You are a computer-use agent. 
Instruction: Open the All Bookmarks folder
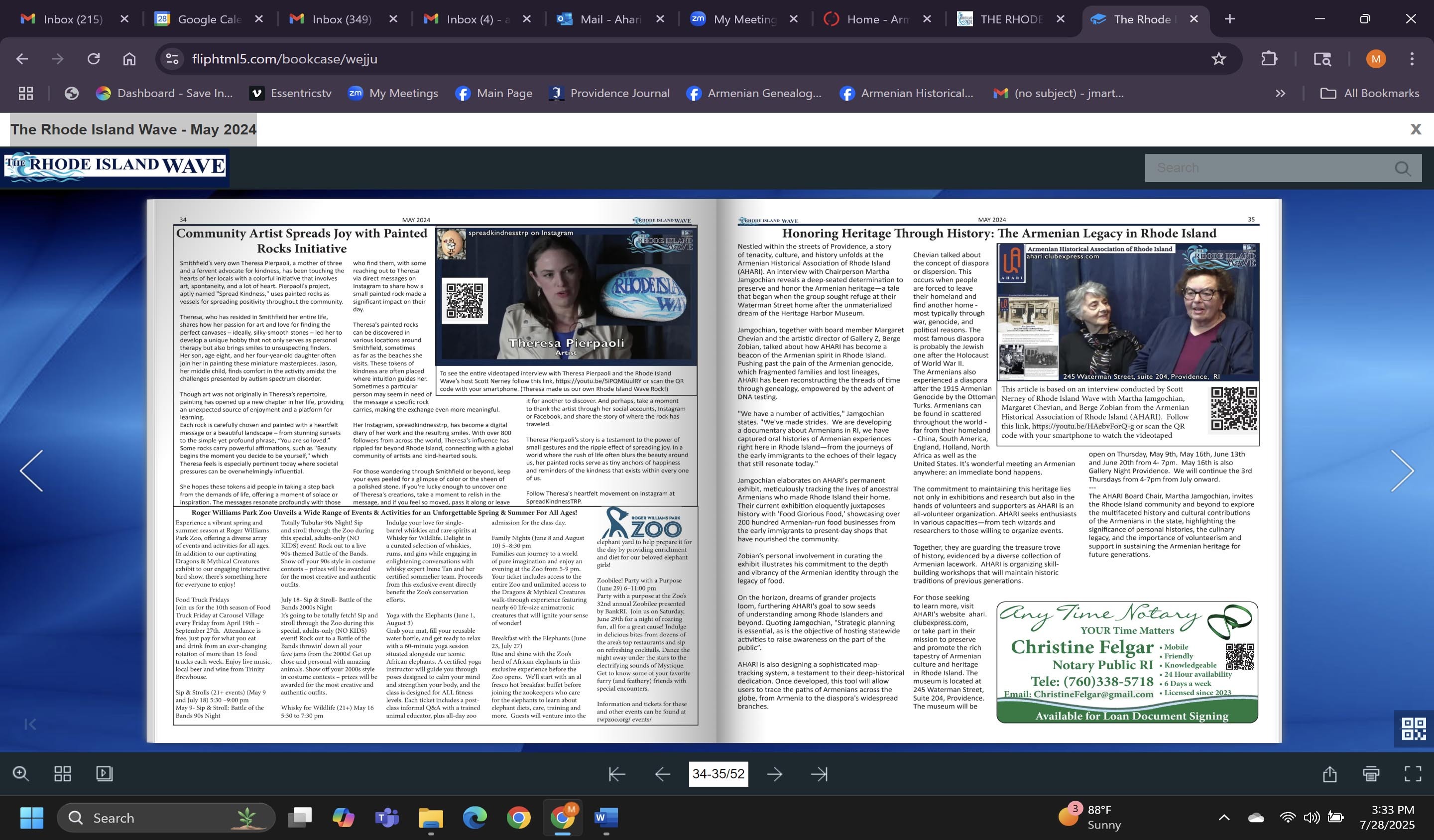[x=1370, y=93]
